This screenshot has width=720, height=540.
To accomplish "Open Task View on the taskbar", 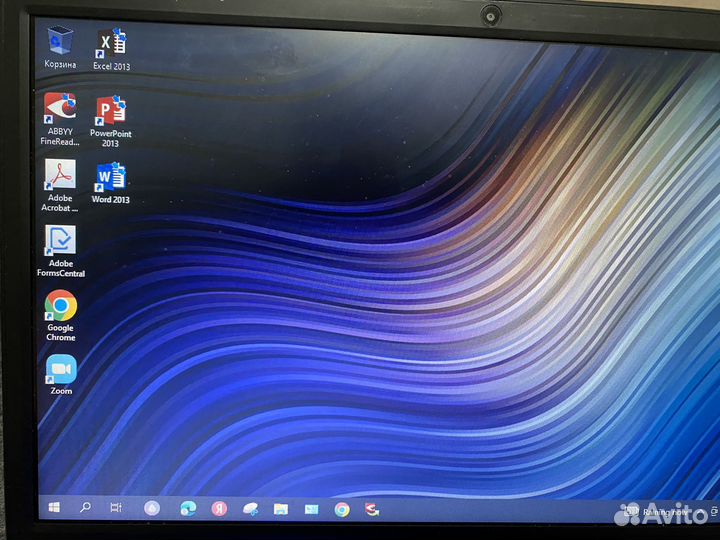I will [x=116, y=508].
